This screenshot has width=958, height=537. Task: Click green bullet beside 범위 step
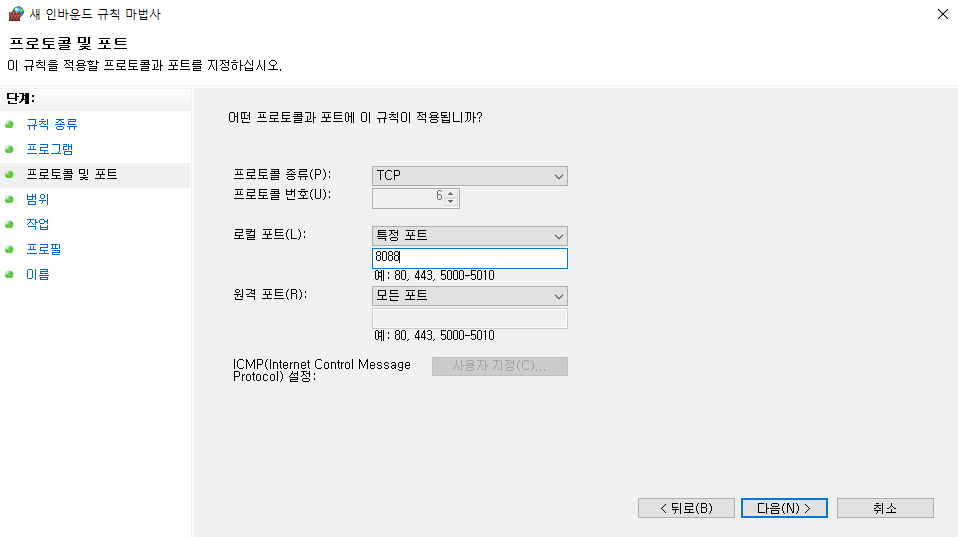click(x=10, y=199)
